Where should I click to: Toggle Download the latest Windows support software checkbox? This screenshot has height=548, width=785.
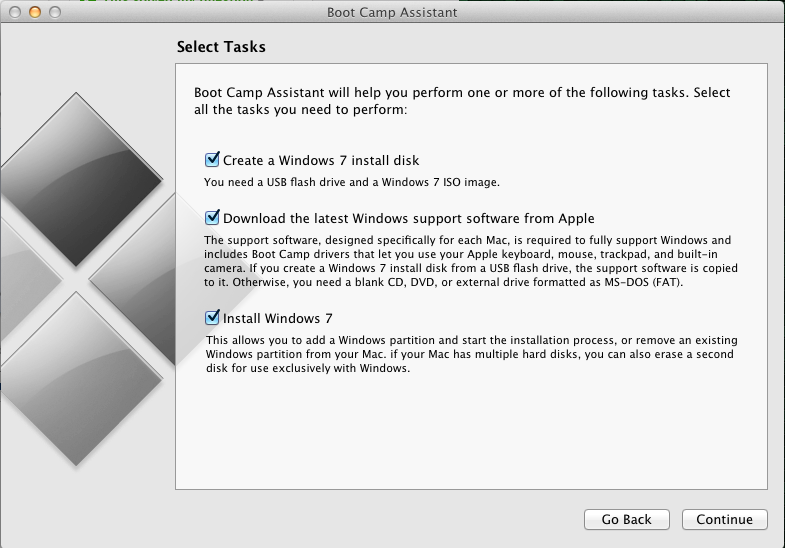click(212, 218)
